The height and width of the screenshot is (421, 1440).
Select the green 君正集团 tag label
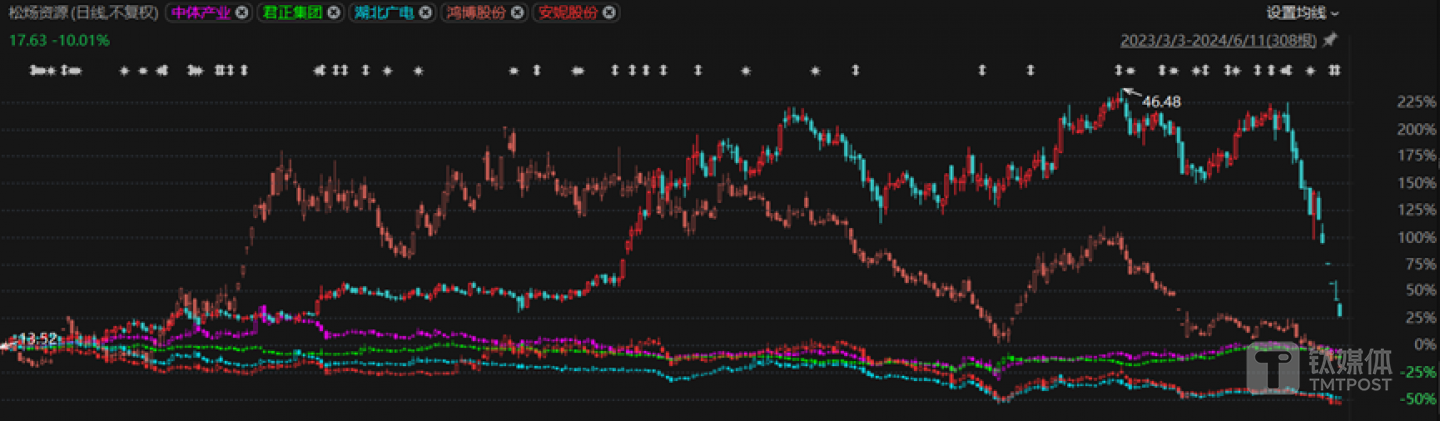(293, 13)
